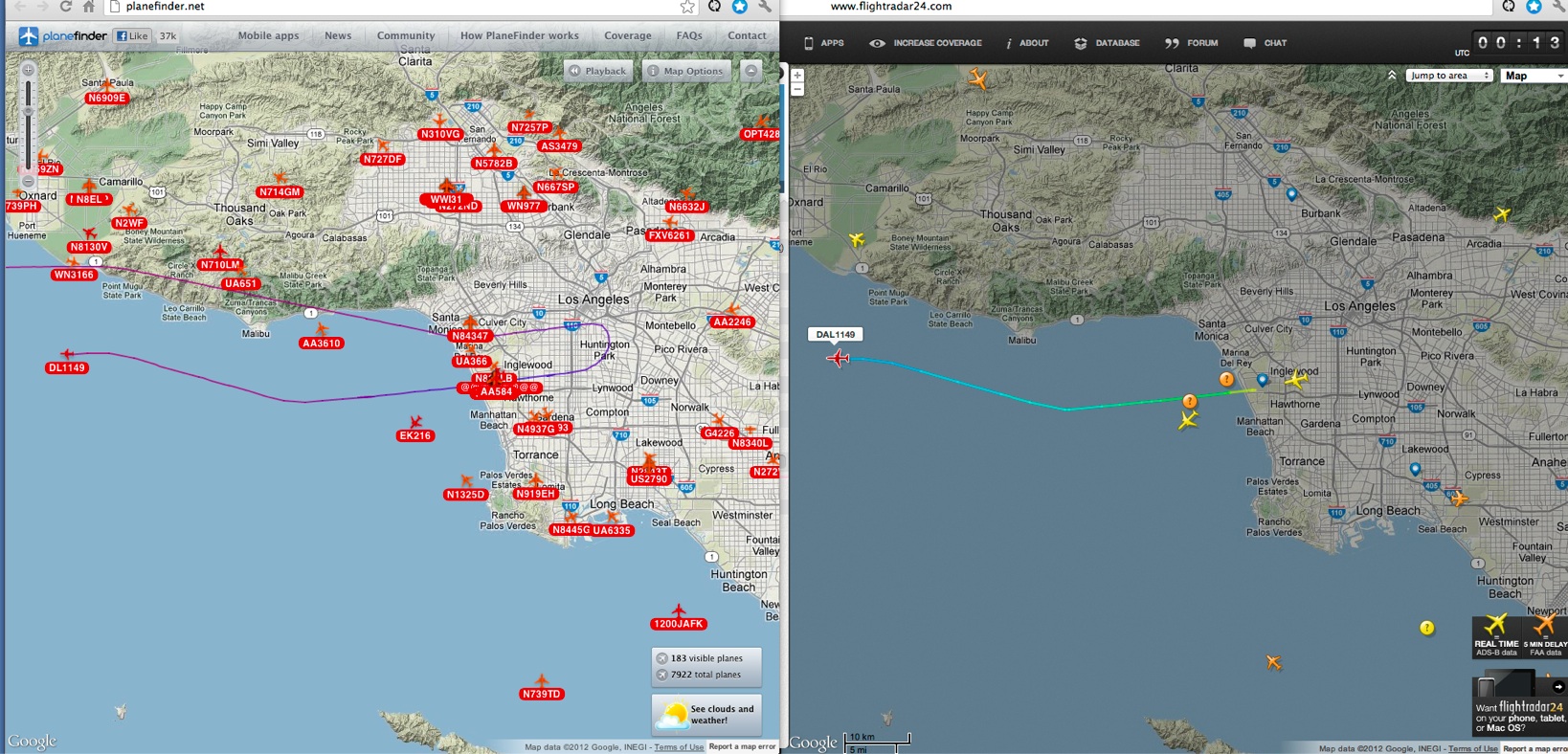Open APPS on Flightradar24 toolbar
This screenshot has width=1568, height=754.
(823, 43)
